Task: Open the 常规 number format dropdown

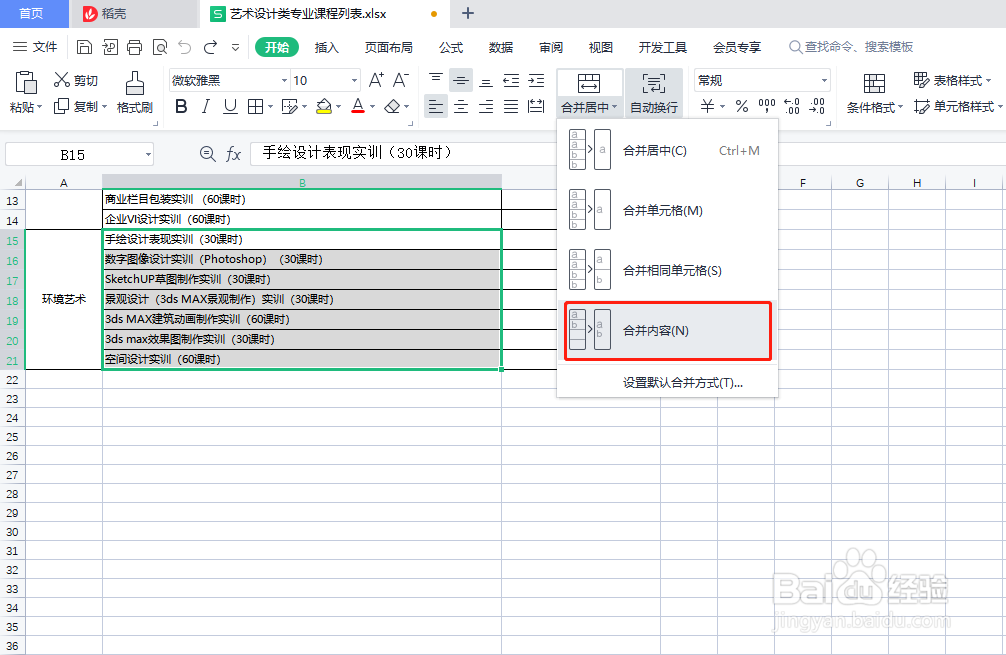Action: pyautogui.click(x=760, y=79)
